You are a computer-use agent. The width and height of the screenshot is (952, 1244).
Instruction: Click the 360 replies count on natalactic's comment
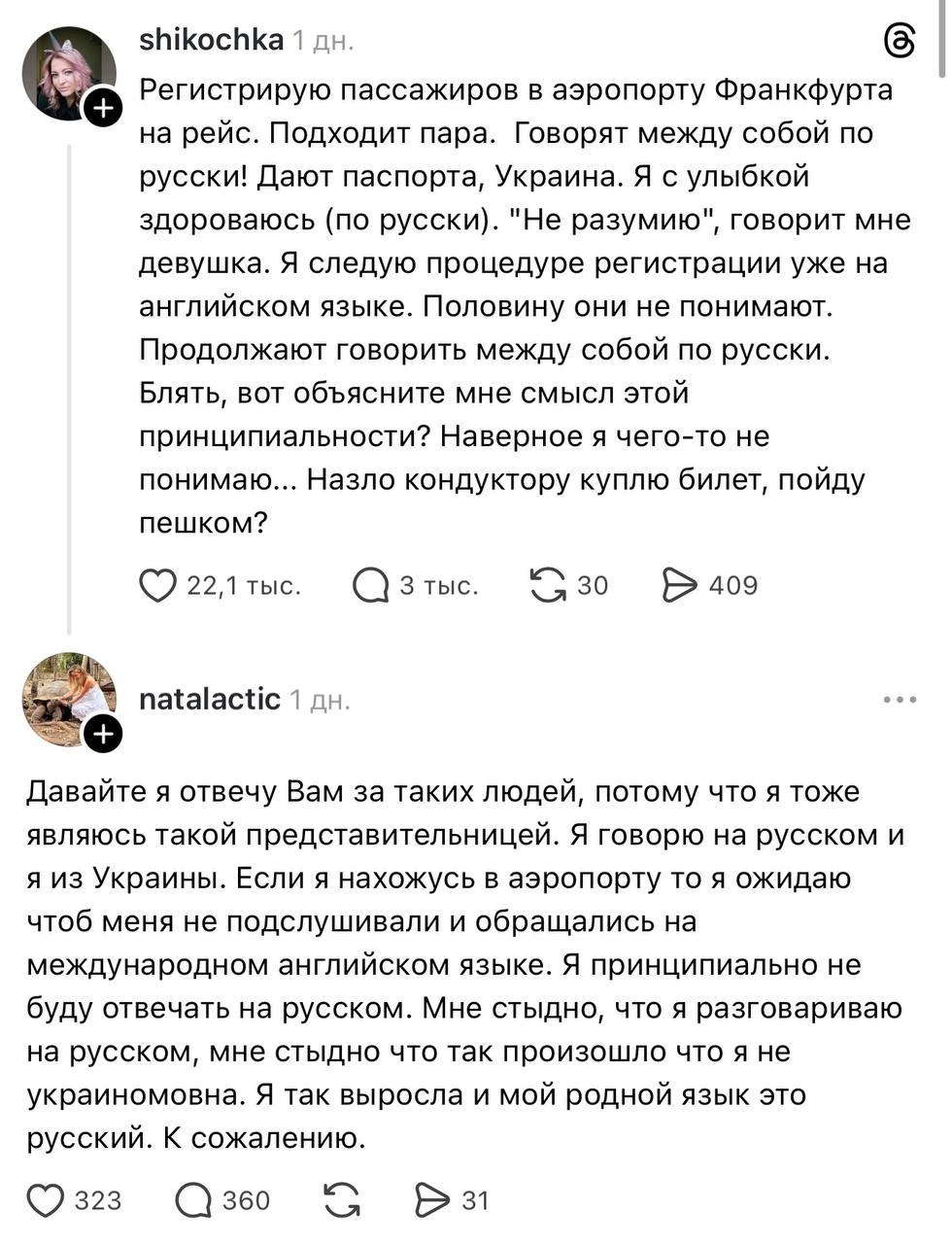click(x=246, y=1201)
